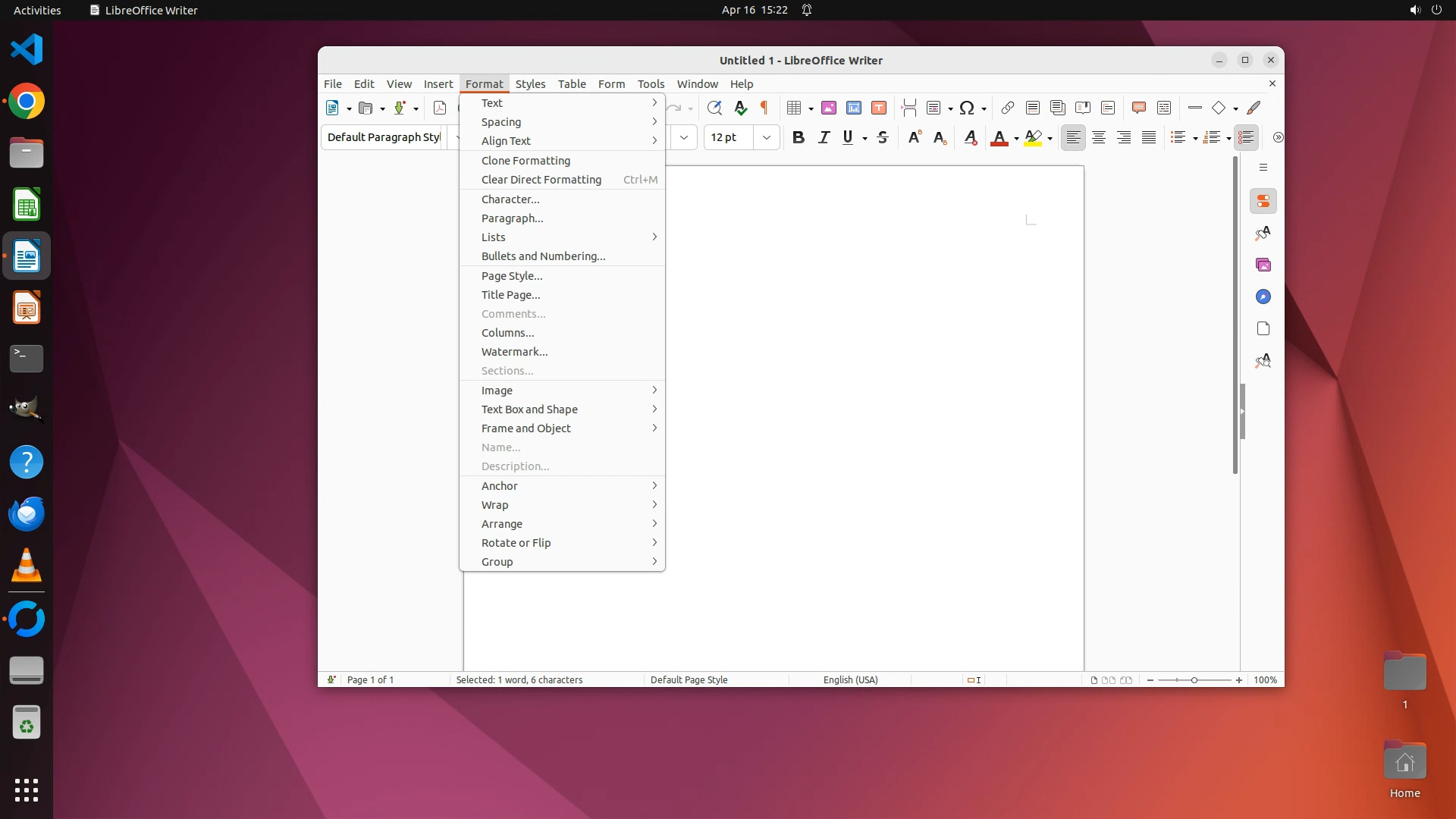The height and width of the screenshot is (819, 1456).
Task: Expand the Insert Table dropdown arrow
Action: tap(811, 108)
